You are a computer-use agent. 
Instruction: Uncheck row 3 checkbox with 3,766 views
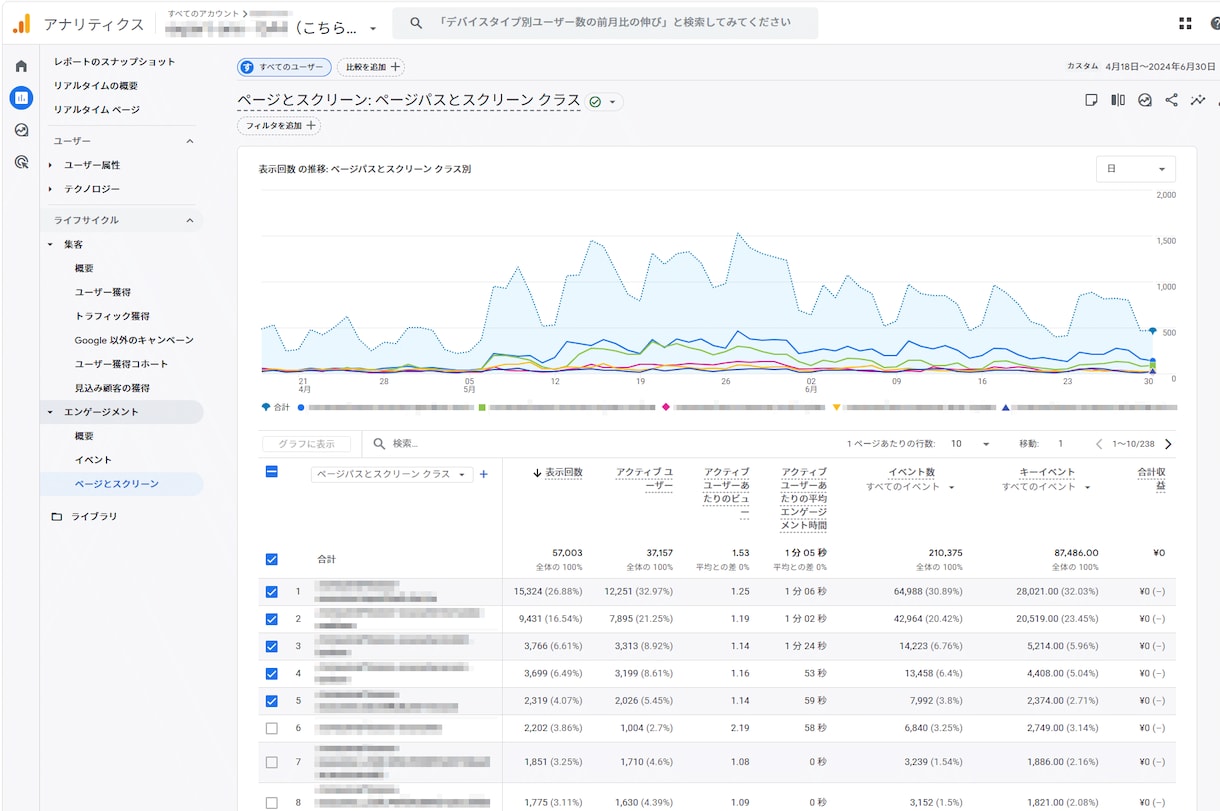click(x=271, y=646)
